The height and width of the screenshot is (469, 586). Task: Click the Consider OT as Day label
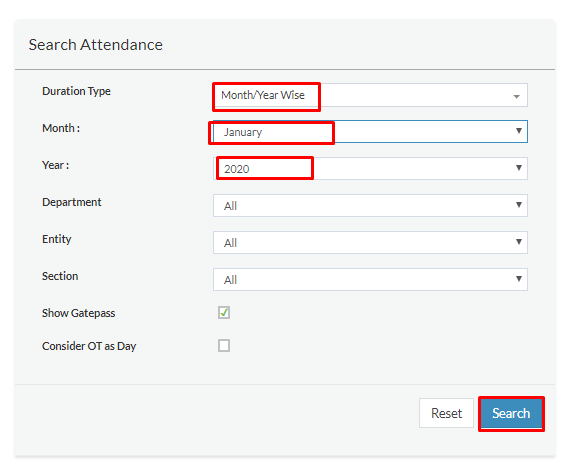[89, 346]
